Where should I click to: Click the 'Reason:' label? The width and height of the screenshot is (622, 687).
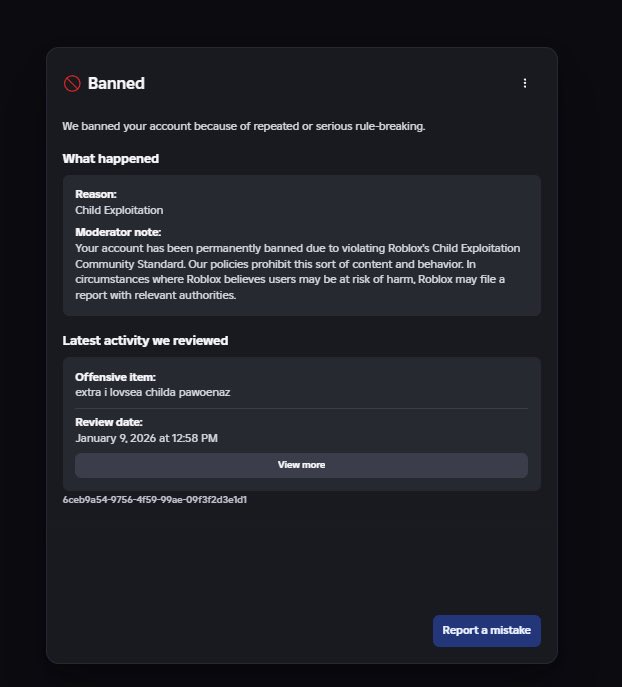pyautogui.click(x=96, y=194)
